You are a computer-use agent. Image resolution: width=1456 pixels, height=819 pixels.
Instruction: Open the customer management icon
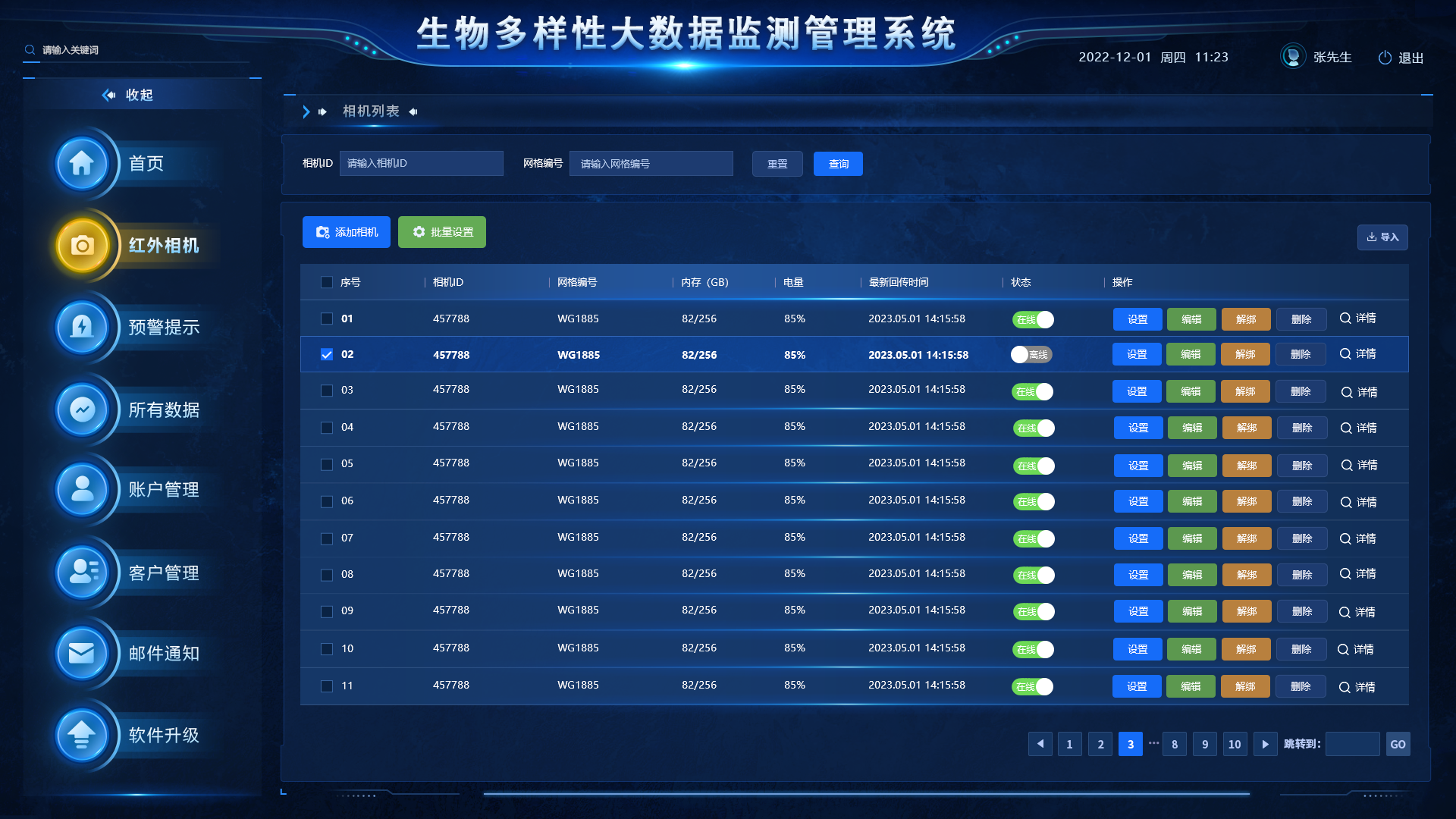pos(82,573)
